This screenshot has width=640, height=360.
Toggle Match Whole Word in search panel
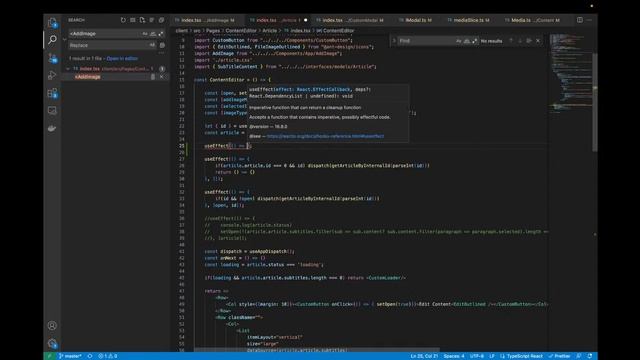(x=153, y=34)
